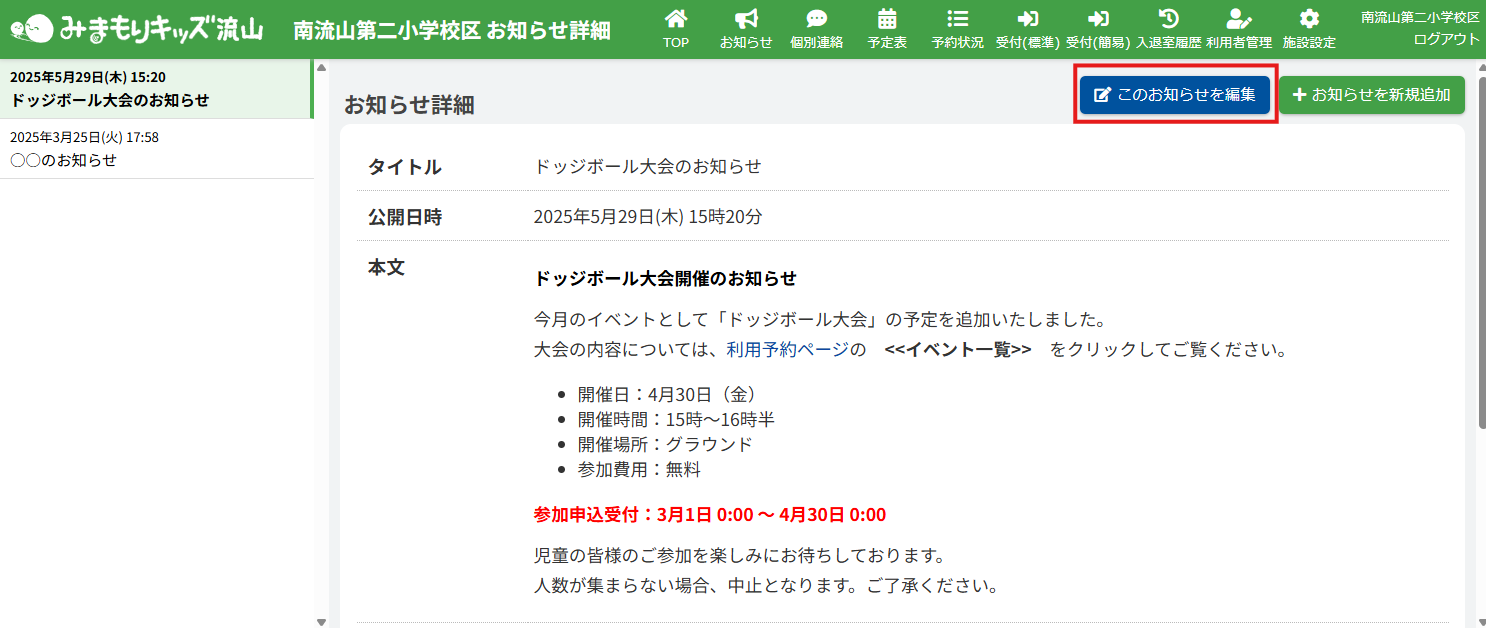Image resolution: width=1486 pixels, height=628 pixels.
Task: Open 施設設定 gear icon
Action: tap(1309, 20)
